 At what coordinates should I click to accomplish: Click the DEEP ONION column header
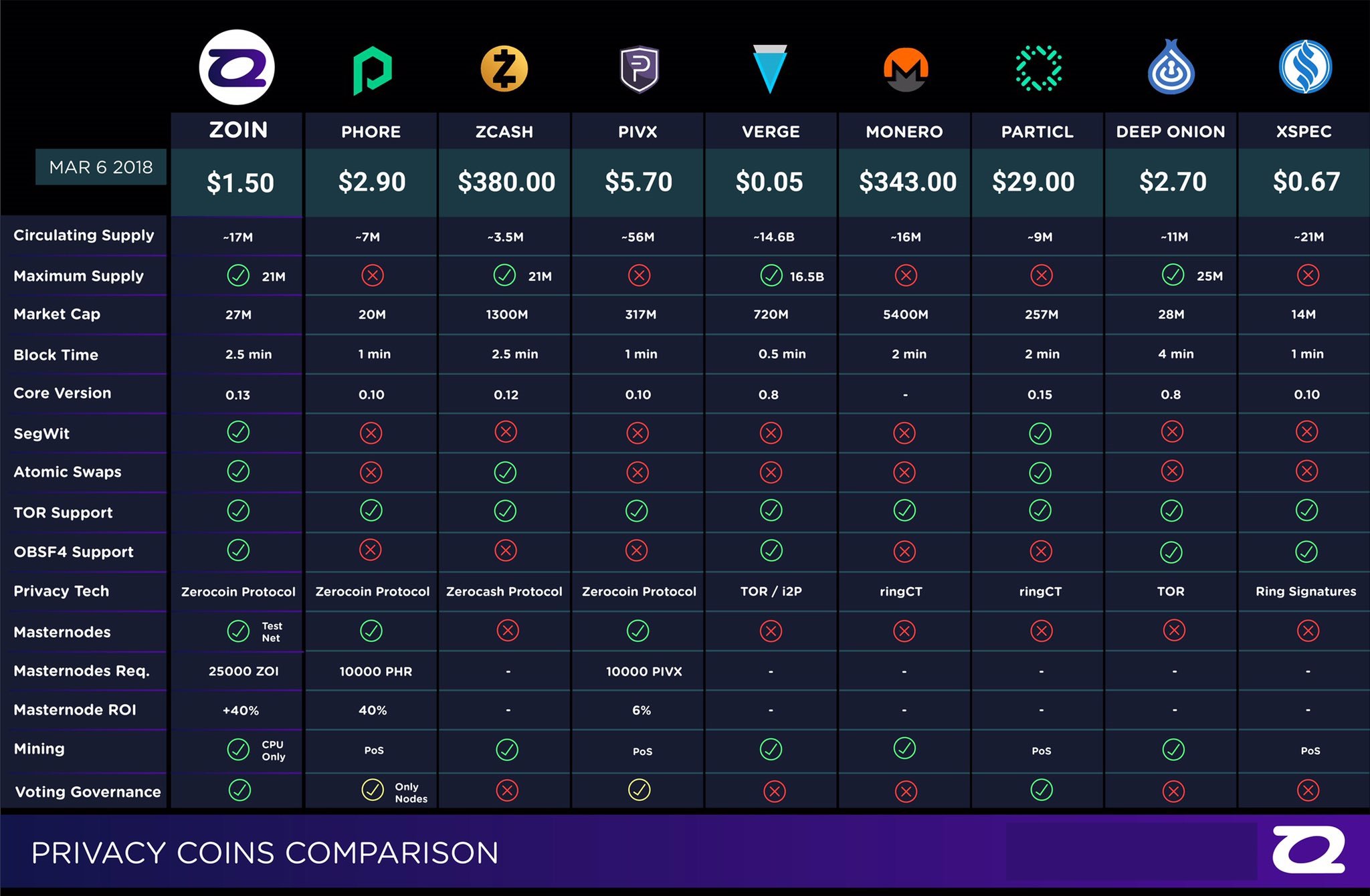coord(1171,132)
